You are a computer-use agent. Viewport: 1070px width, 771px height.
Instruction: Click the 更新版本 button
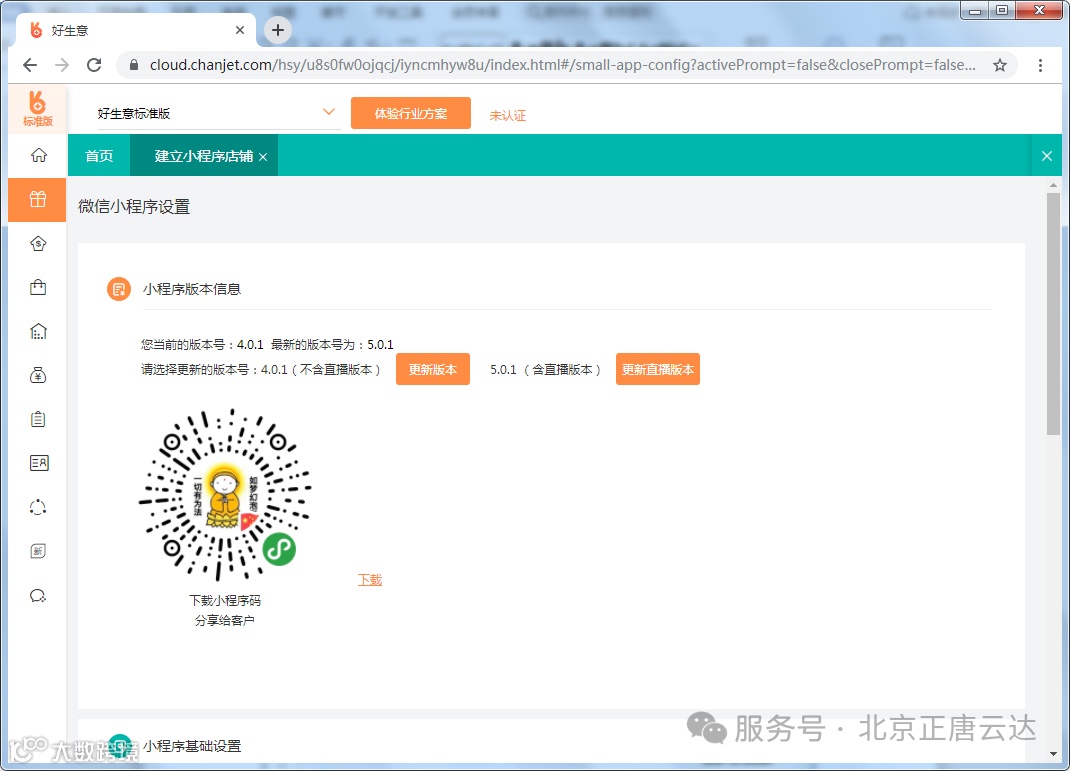433,369
